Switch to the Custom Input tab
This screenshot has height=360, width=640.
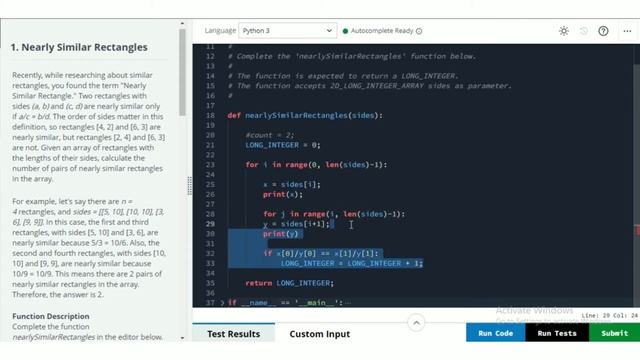pyautogui.click(x=320, y=333)
